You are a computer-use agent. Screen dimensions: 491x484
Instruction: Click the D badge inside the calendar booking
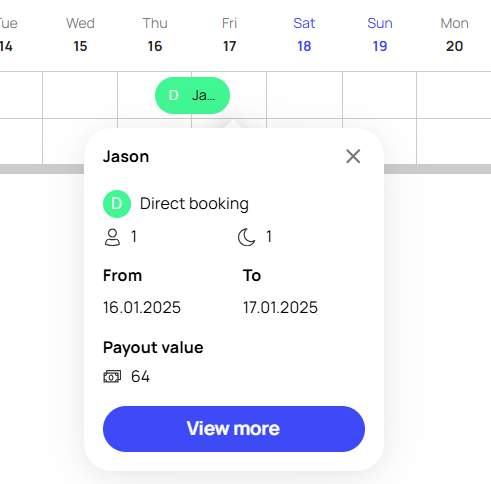click(174, 96)
